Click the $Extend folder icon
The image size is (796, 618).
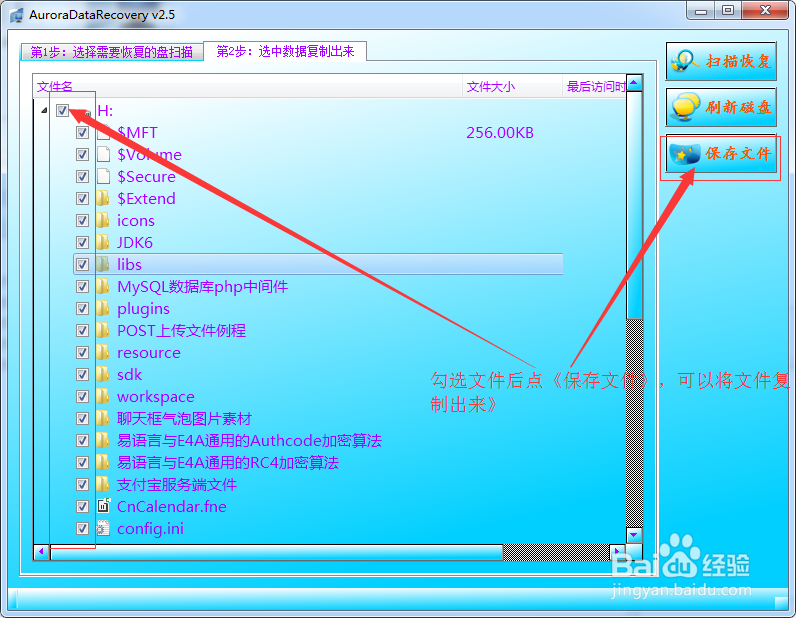tap(103, 198)
